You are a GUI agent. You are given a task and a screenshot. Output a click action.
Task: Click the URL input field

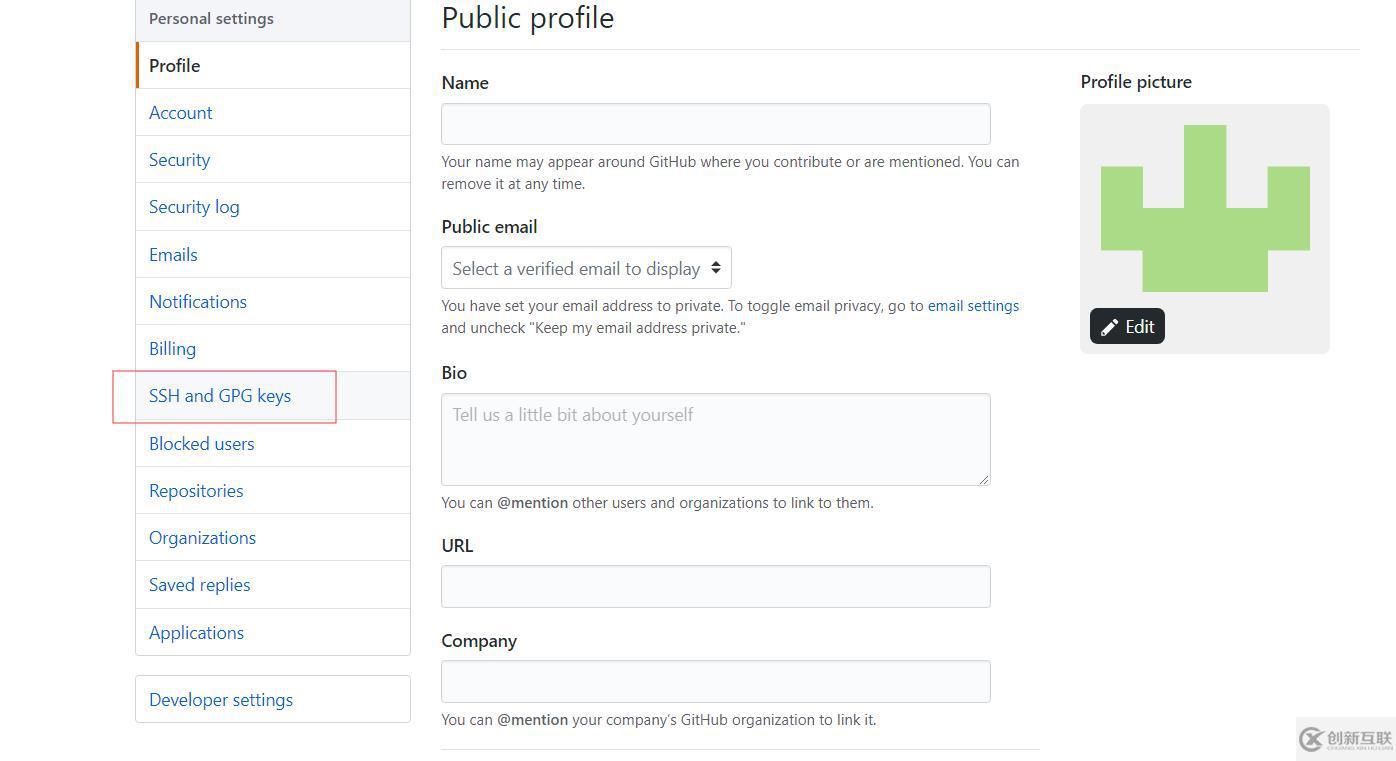[x=716, y=586]
